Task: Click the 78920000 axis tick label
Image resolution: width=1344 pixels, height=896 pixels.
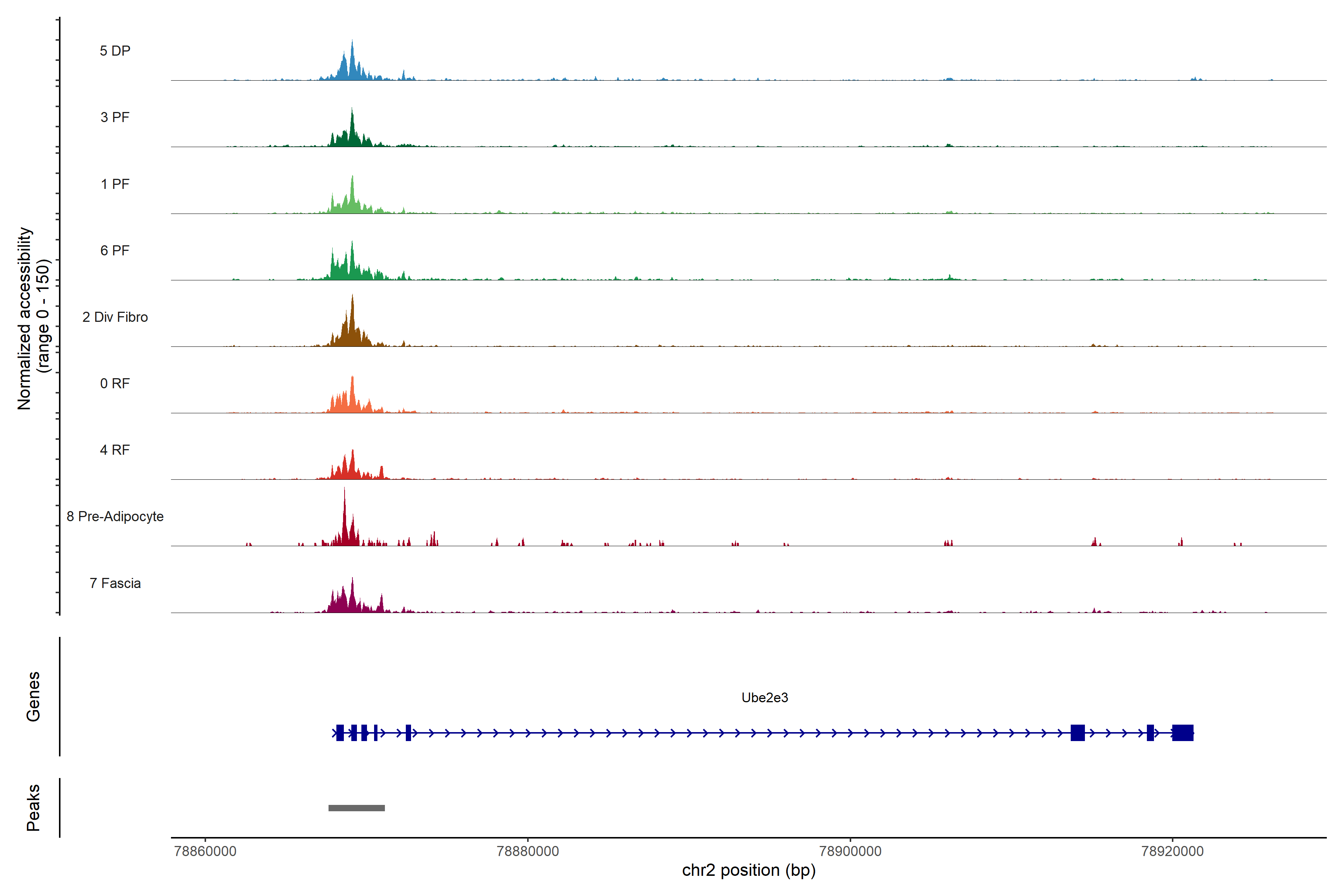Action: click(1173, 851)
